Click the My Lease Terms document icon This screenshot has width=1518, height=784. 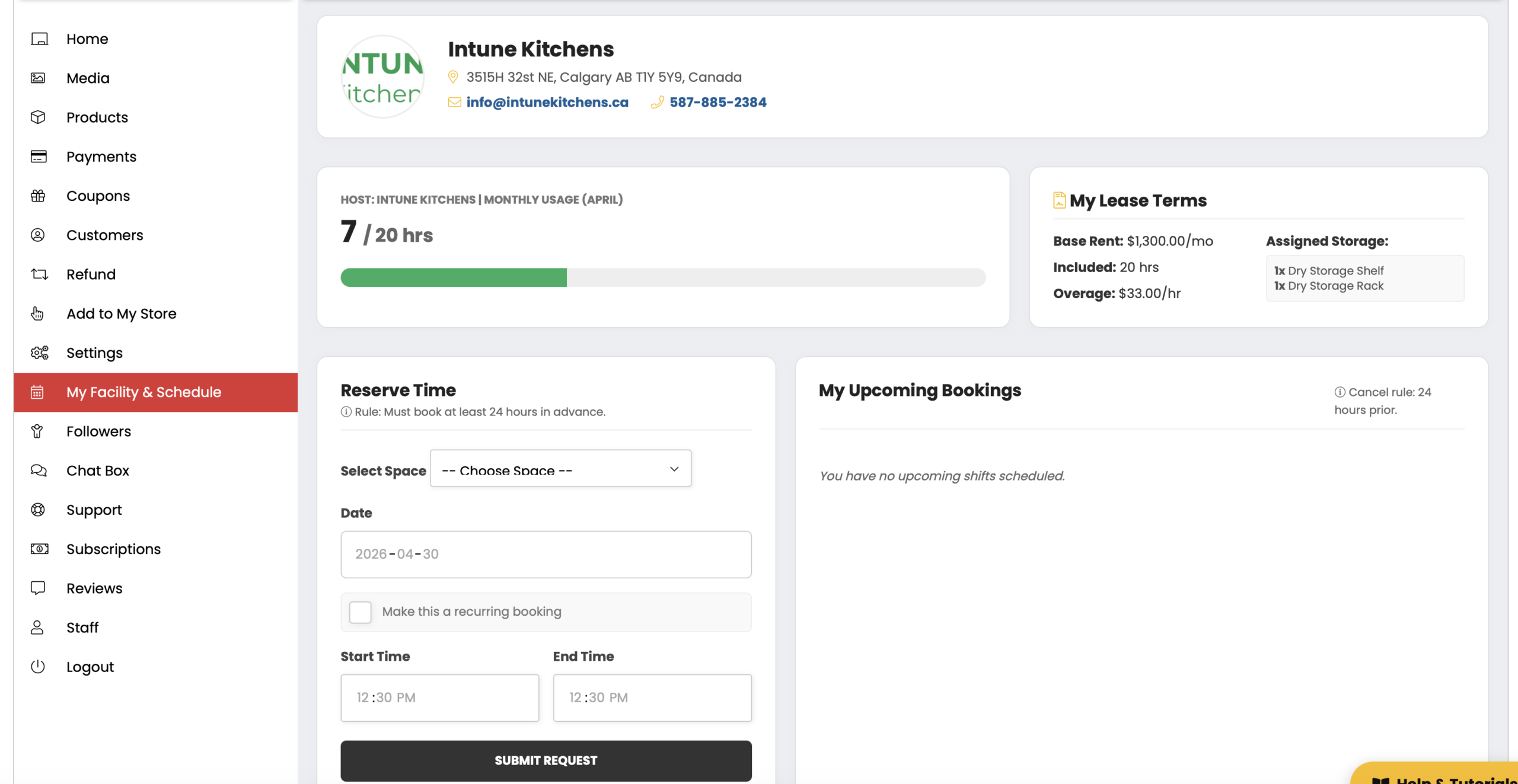coord(1060,200)
